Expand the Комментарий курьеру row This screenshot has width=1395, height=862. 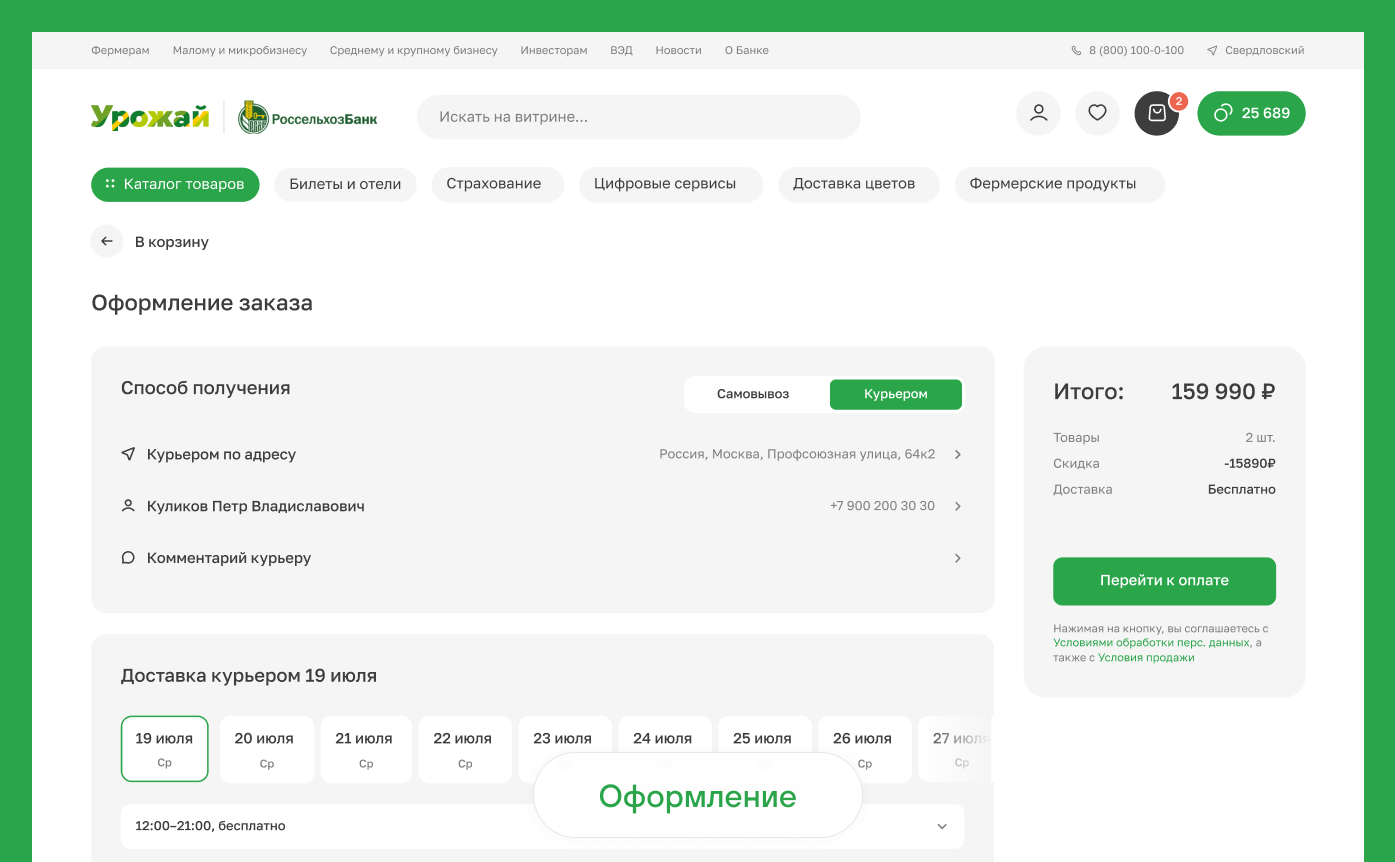(x=957, y=557)
